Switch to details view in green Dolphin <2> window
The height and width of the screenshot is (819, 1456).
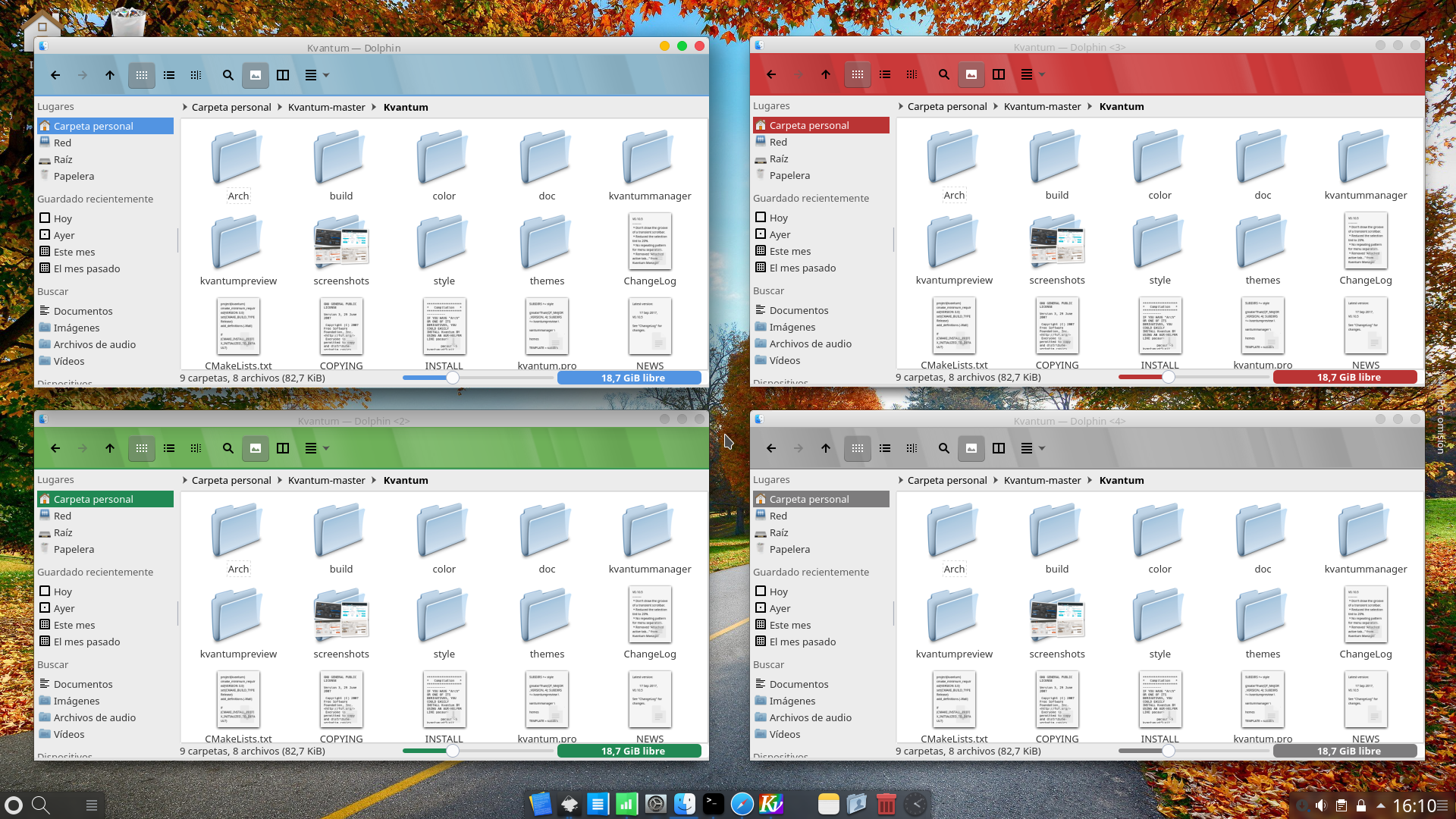[196, 448]
